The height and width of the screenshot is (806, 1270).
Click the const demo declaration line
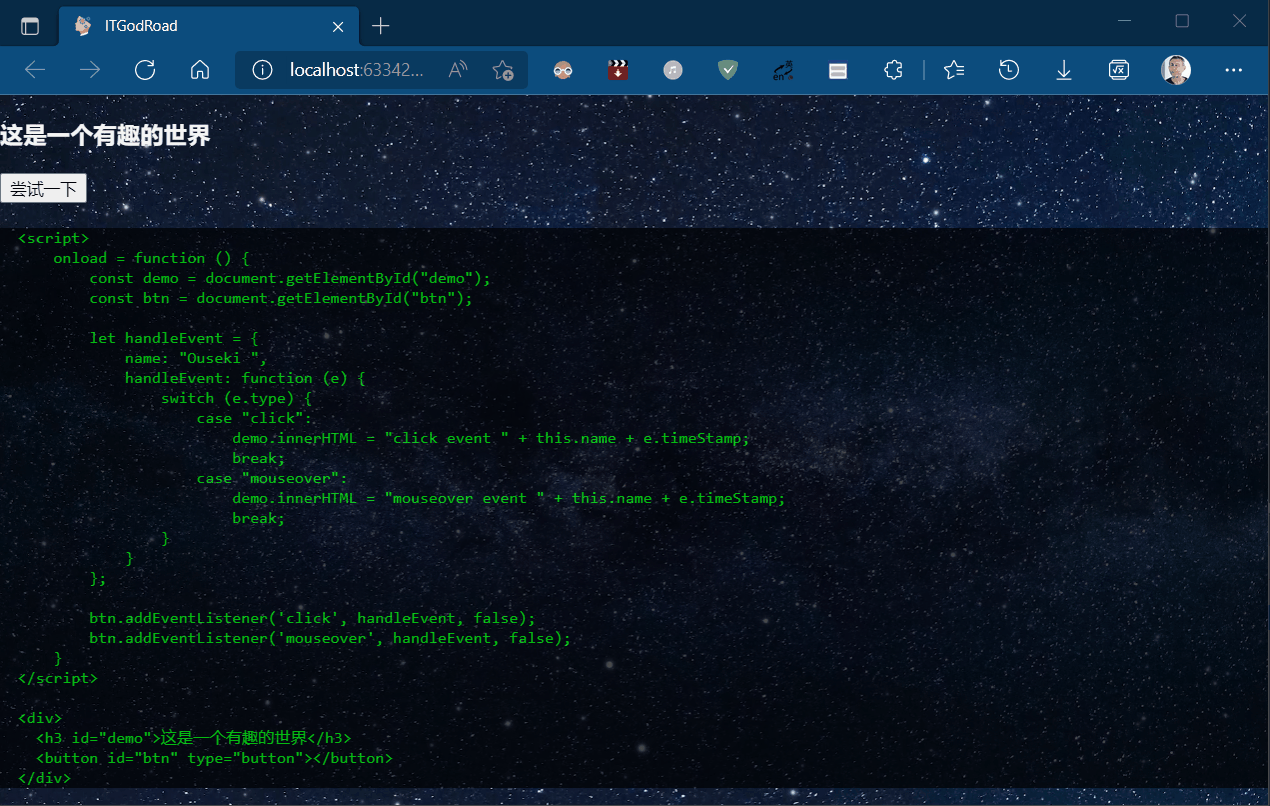coord(290,278)
